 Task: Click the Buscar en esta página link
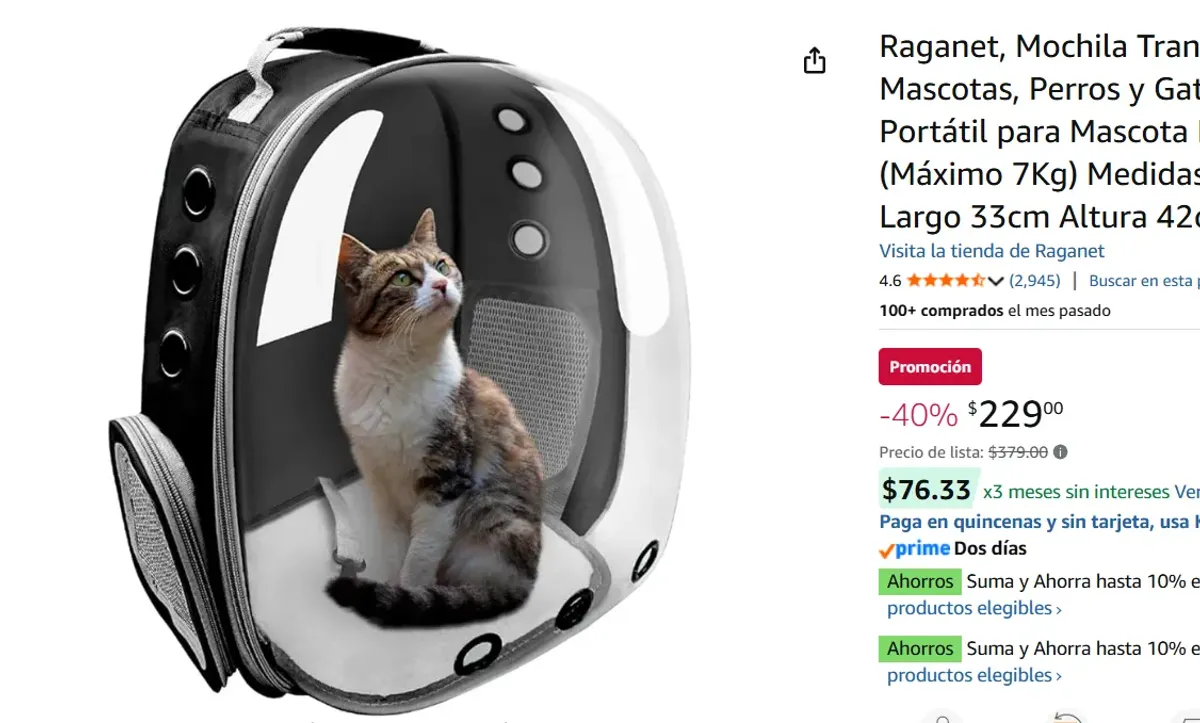(x=1143, y=281)
